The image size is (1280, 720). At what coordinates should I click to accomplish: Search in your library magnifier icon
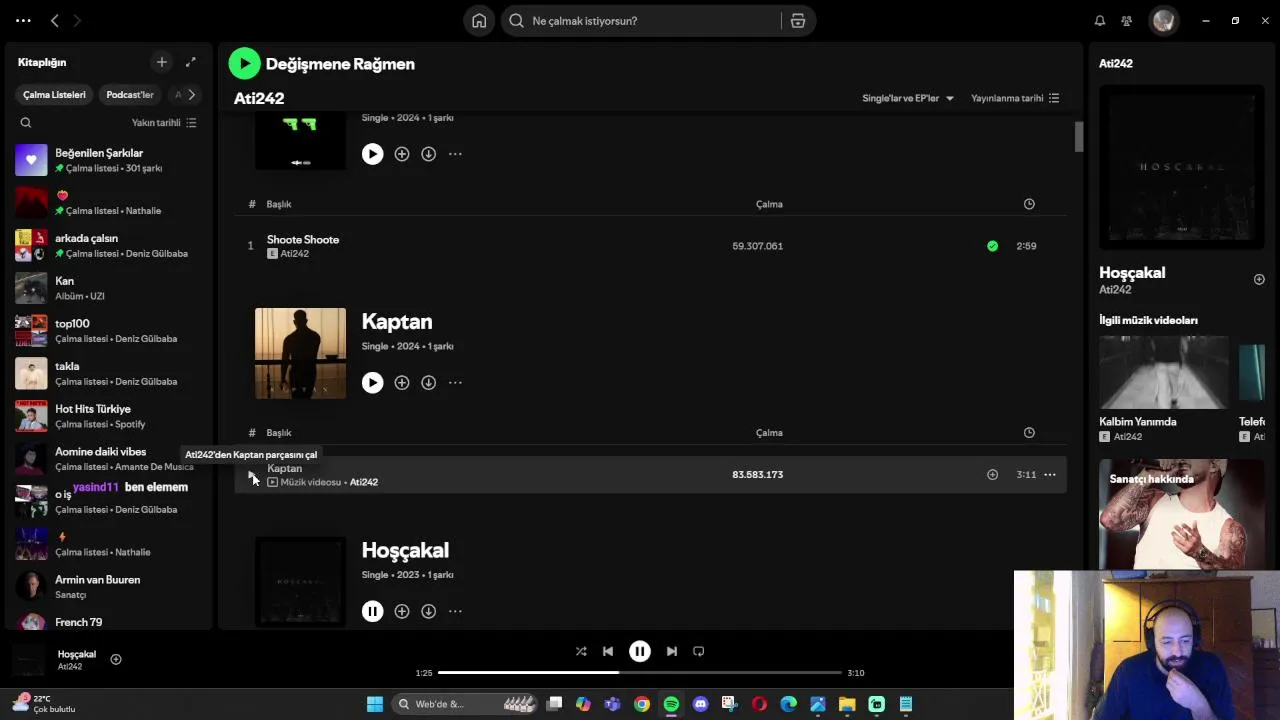(26, 123)
